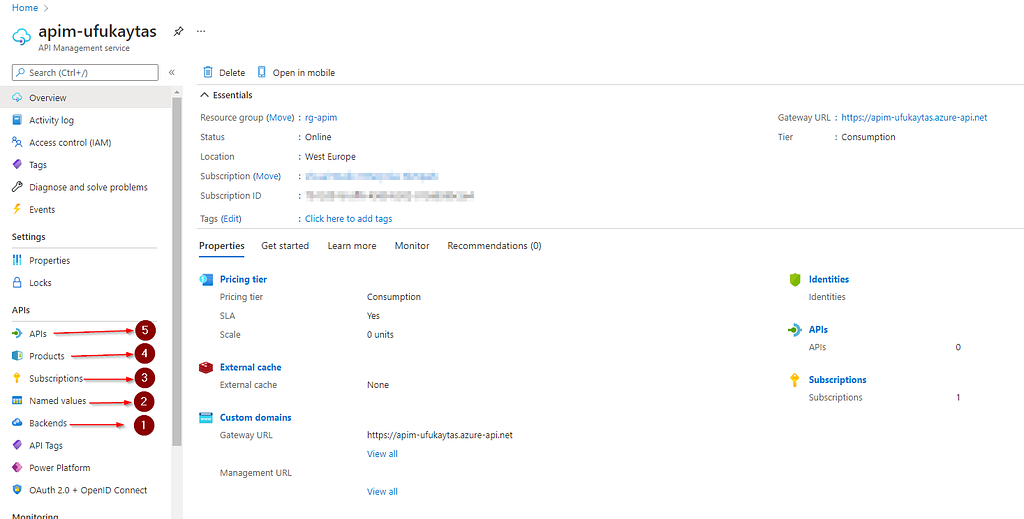Click the sidebar vertical scrollbar
Viewport: 1024px width, 519px height.
tap(176, 272)
